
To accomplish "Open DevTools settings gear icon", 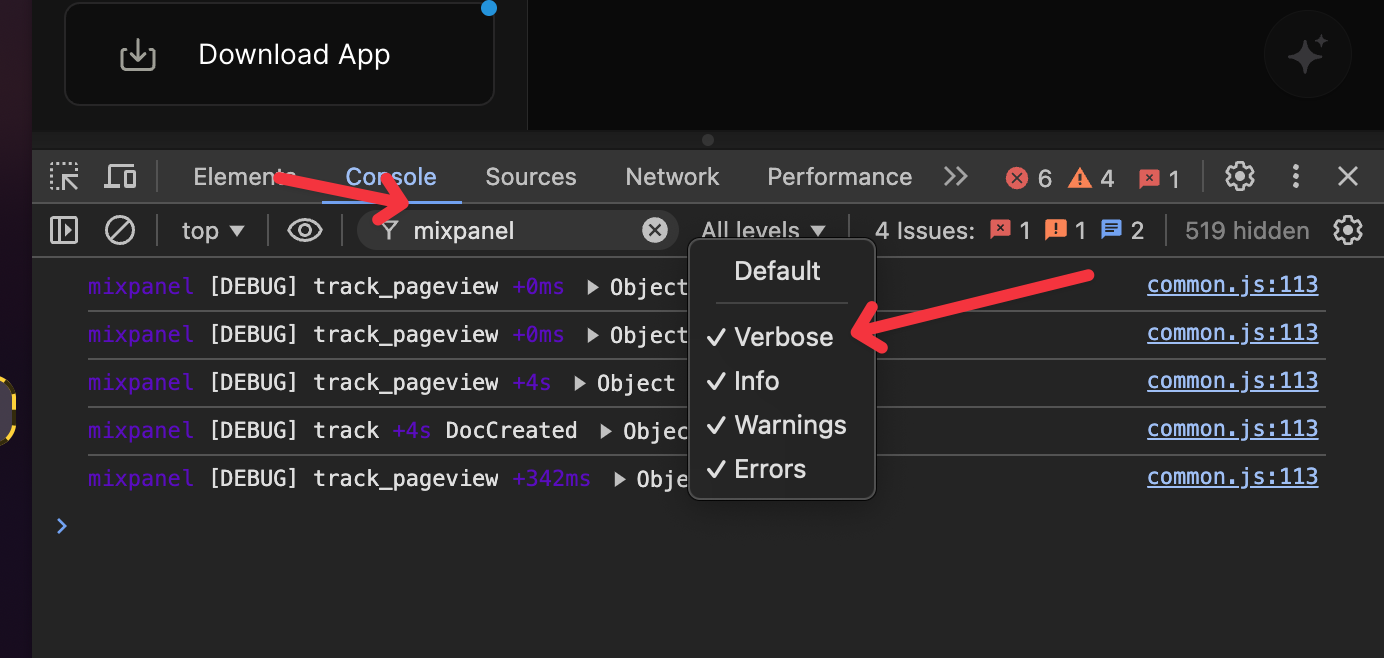I will tap(1240, 177).
